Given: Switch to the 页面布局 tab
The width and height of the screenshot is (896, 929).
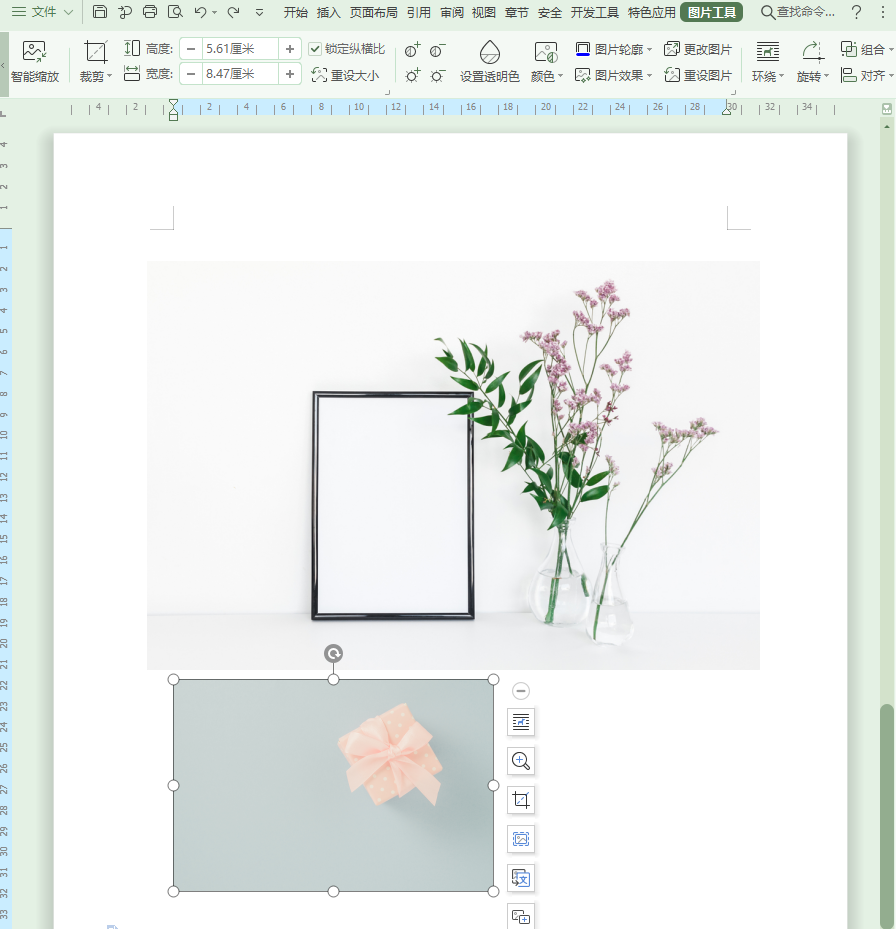Looking at the screenshot, I should (373, 12).
